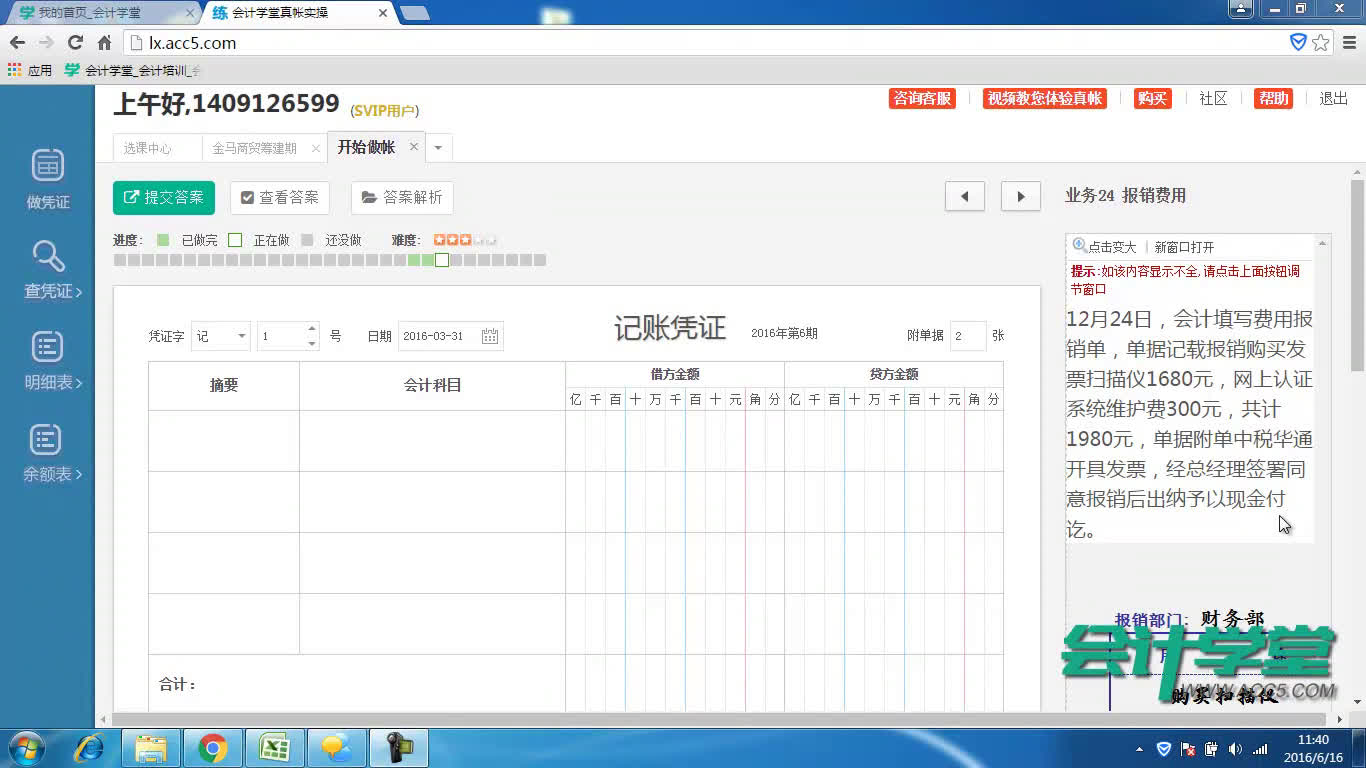The width and height of the screenshot is (1366, 768).
Task: Increment the voucher number with the up stepper
Action: point(310,330)
